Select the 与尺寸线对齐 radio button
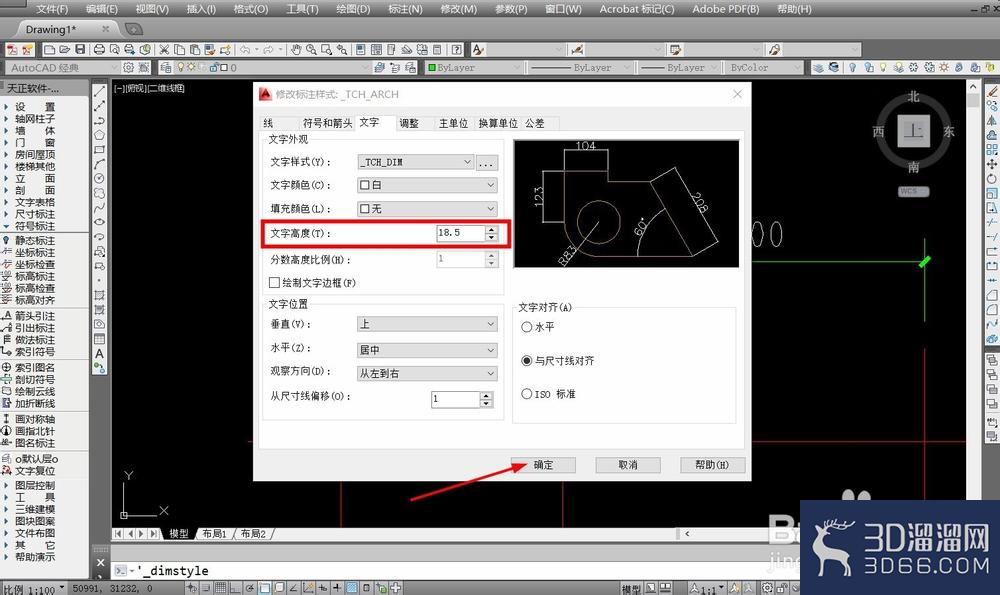Screen dimensions: 1000x595 point(526,361)
